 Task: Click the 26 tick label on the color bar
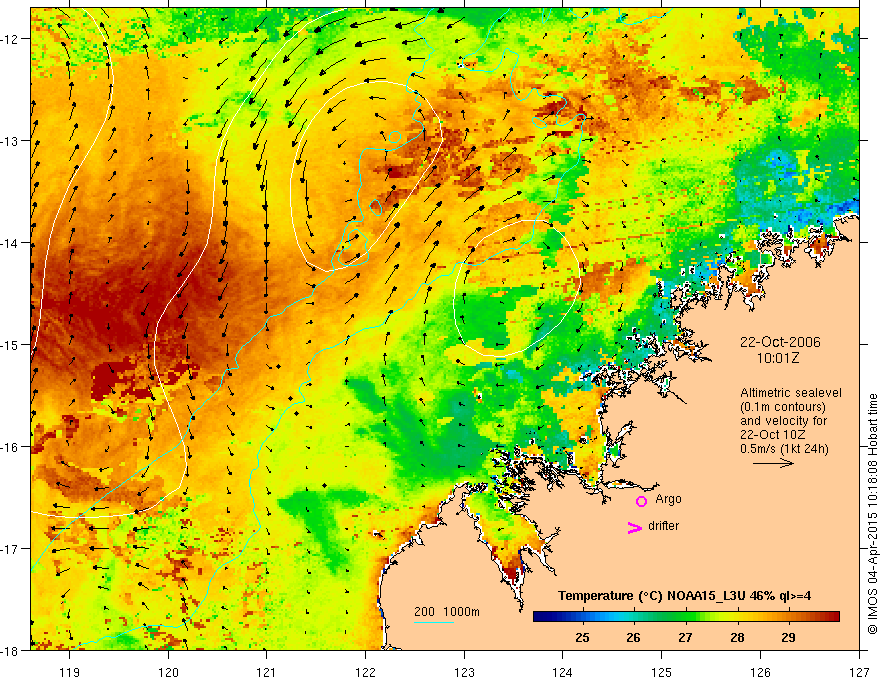pos(634,637)
